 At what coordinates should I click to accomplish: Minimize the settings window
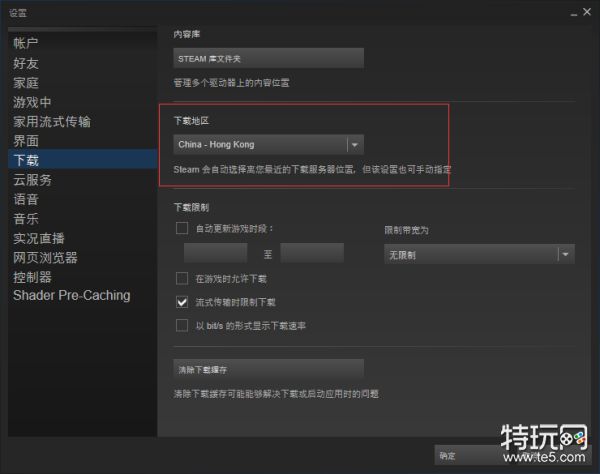coord(574,13)
